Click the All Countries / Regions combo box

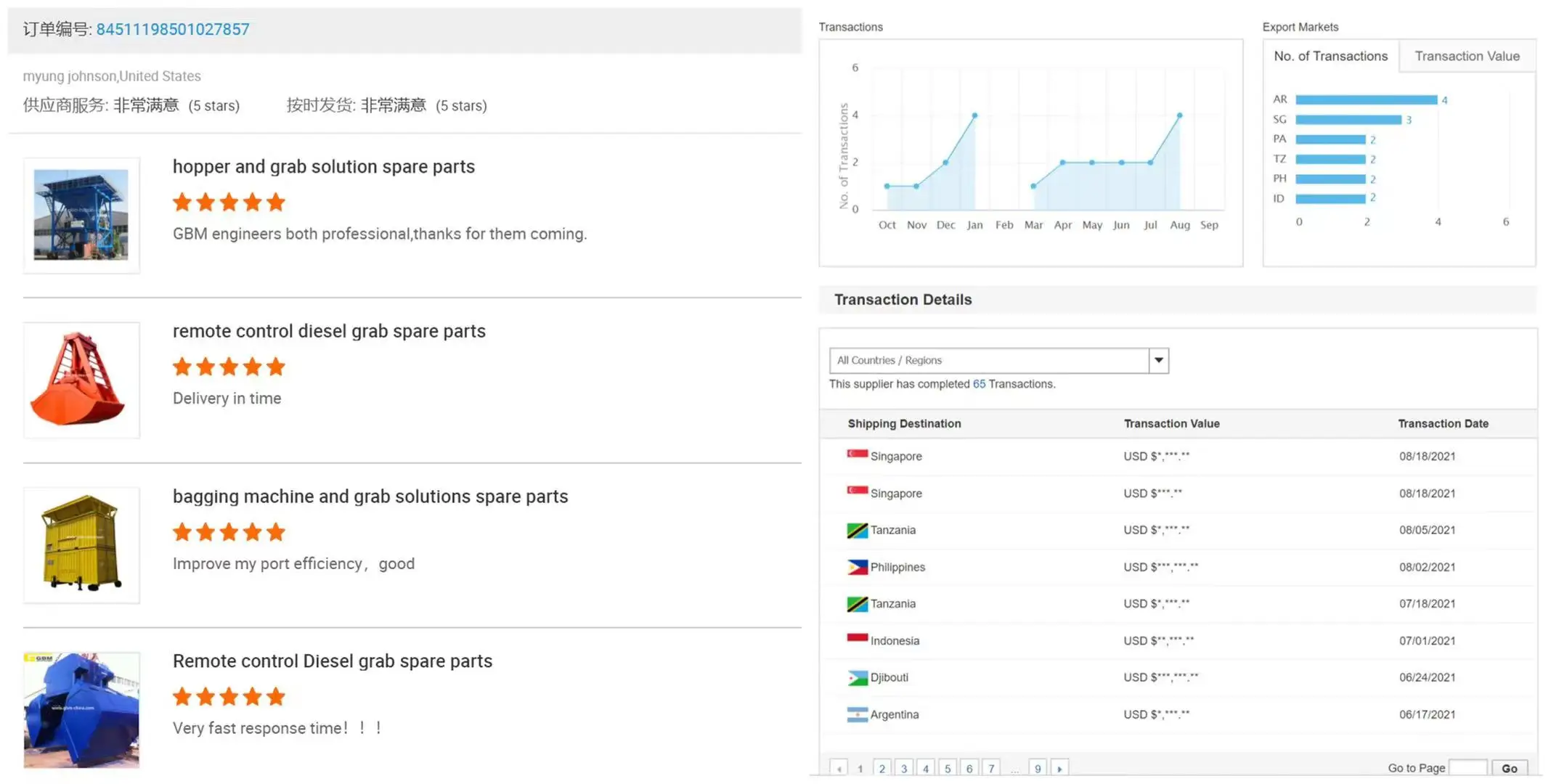pos(989,360)
